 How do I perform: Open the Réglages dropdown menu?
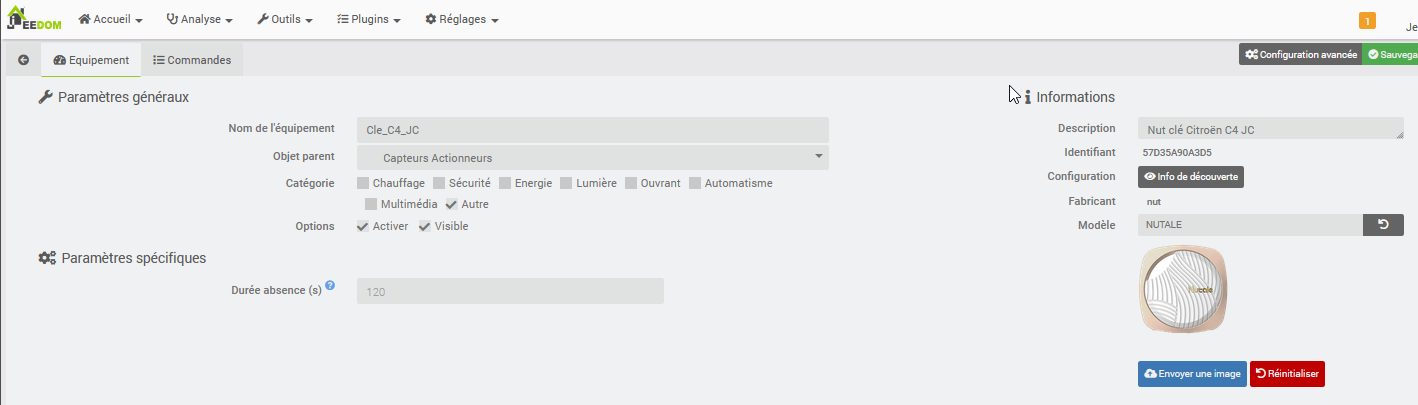462,19
